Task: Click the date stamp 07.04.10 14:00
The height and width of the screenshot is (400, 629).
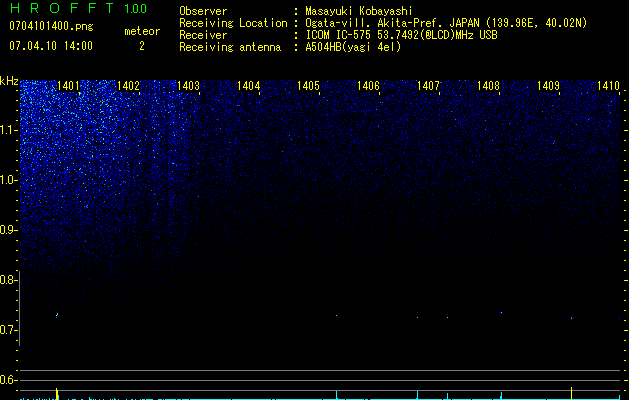Action: pos(51,46)
